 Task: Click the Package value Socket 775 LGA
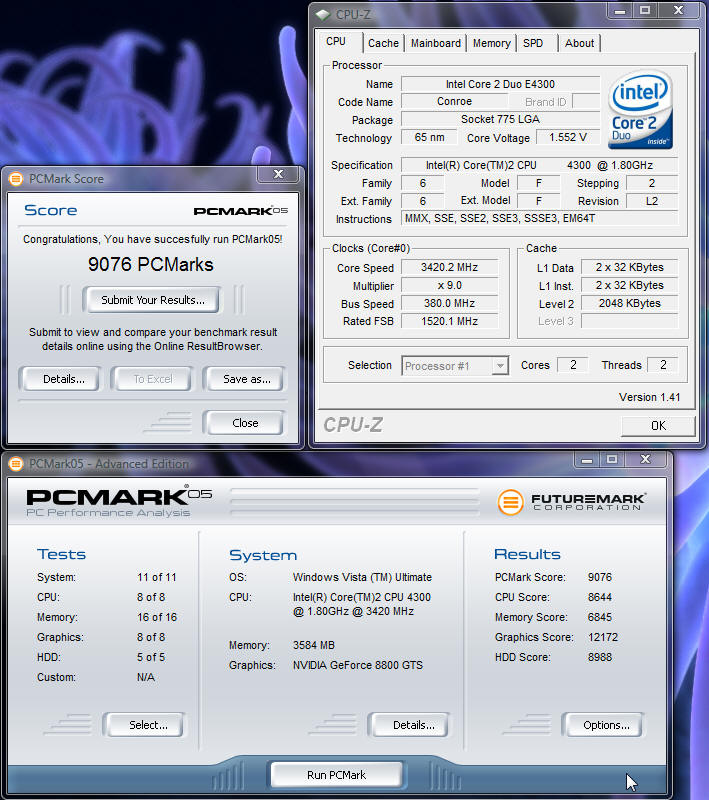(500, 119)
